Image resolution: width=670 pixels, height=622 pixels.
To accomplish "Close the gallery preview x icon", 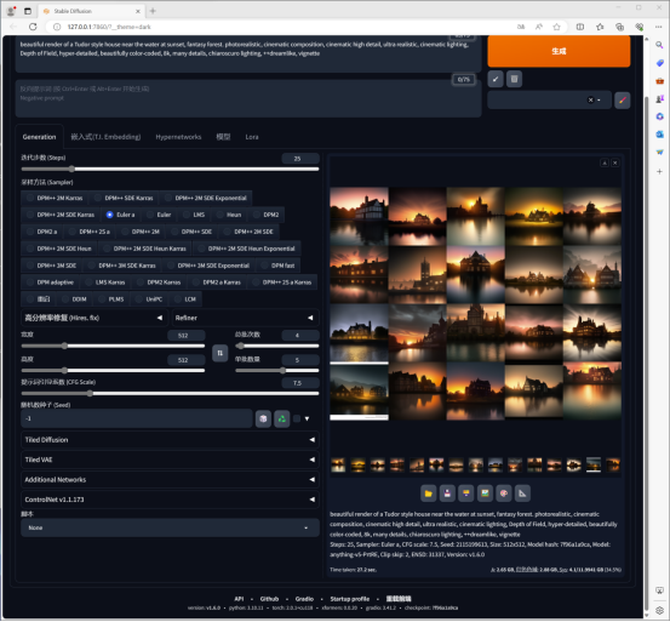I will [615, 163].
